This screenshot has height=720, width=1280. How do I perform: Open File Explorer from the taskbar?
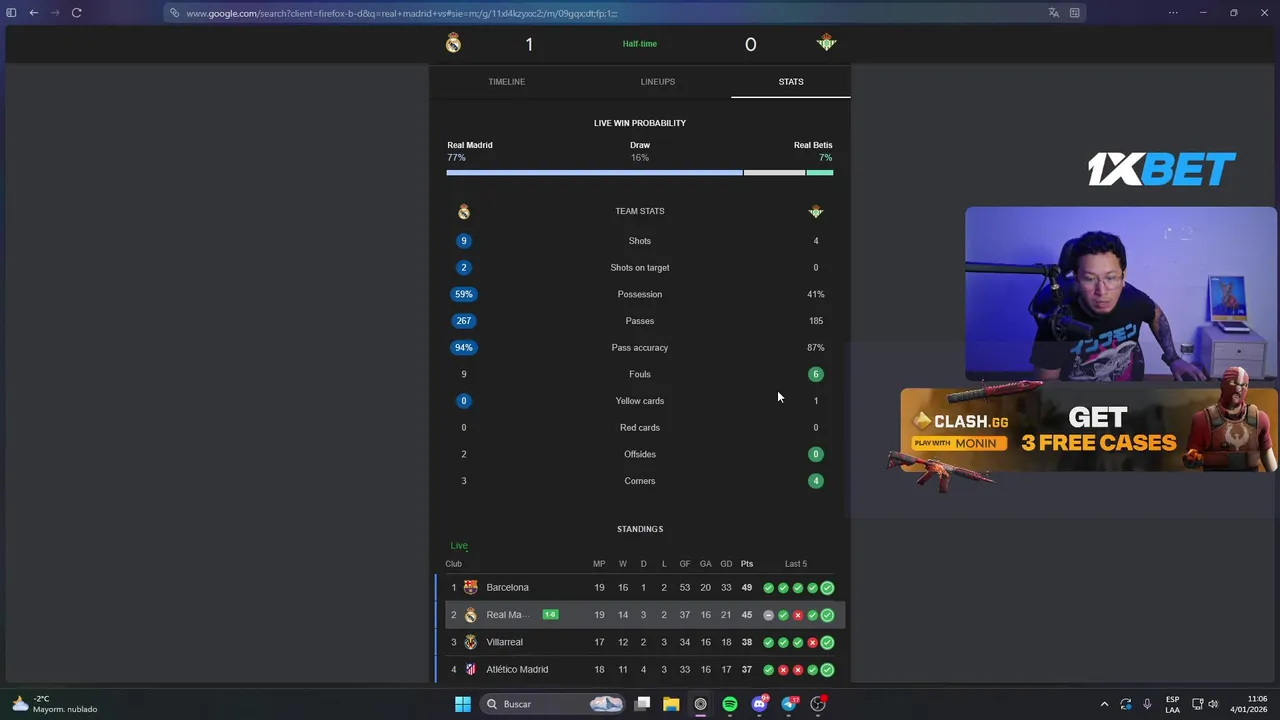click(x=671, y=704)
